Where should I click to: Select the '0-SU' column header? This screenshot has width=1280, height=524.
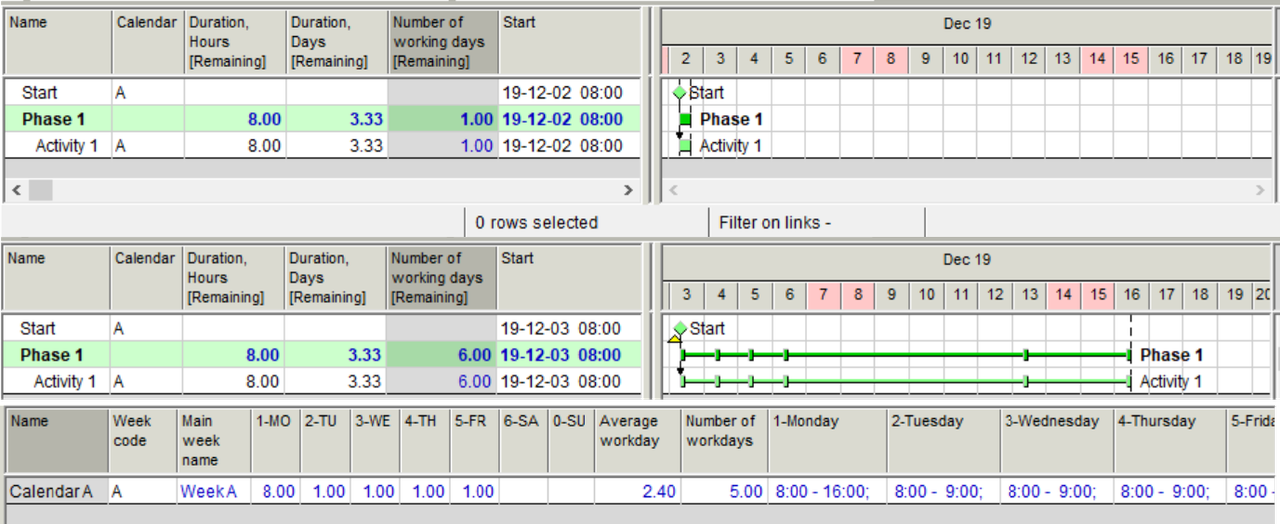571,441
